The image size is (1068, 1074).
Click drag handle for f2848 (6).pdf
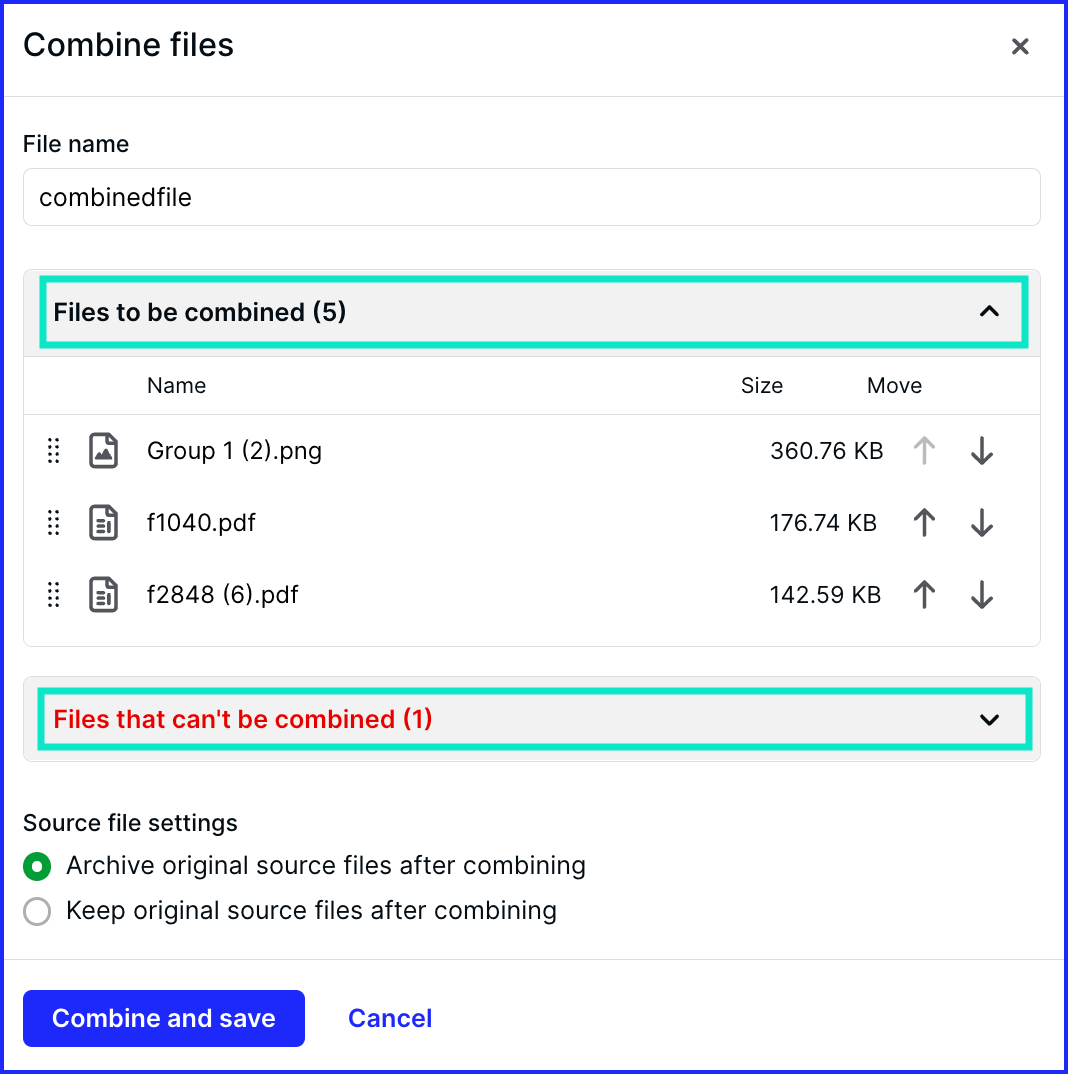53,595
